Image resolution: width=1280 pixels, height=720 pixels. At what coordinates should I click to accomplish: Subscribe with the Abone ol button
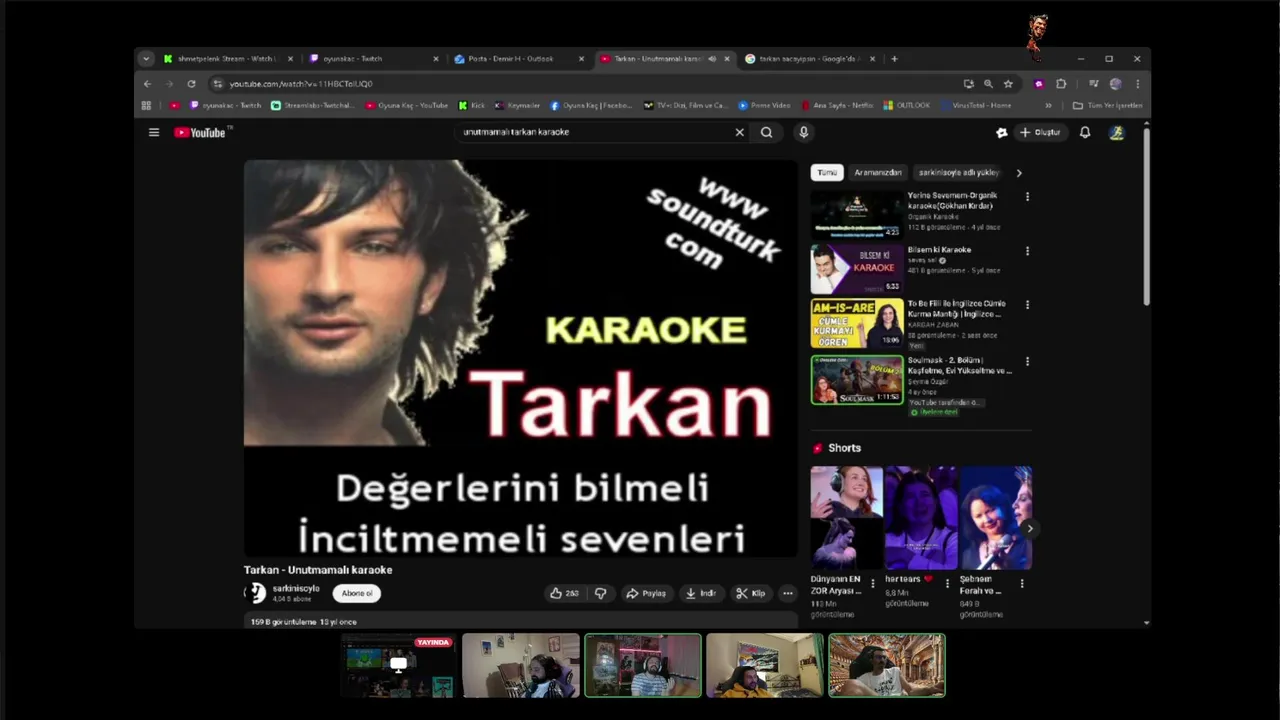[x=357, y=593]
